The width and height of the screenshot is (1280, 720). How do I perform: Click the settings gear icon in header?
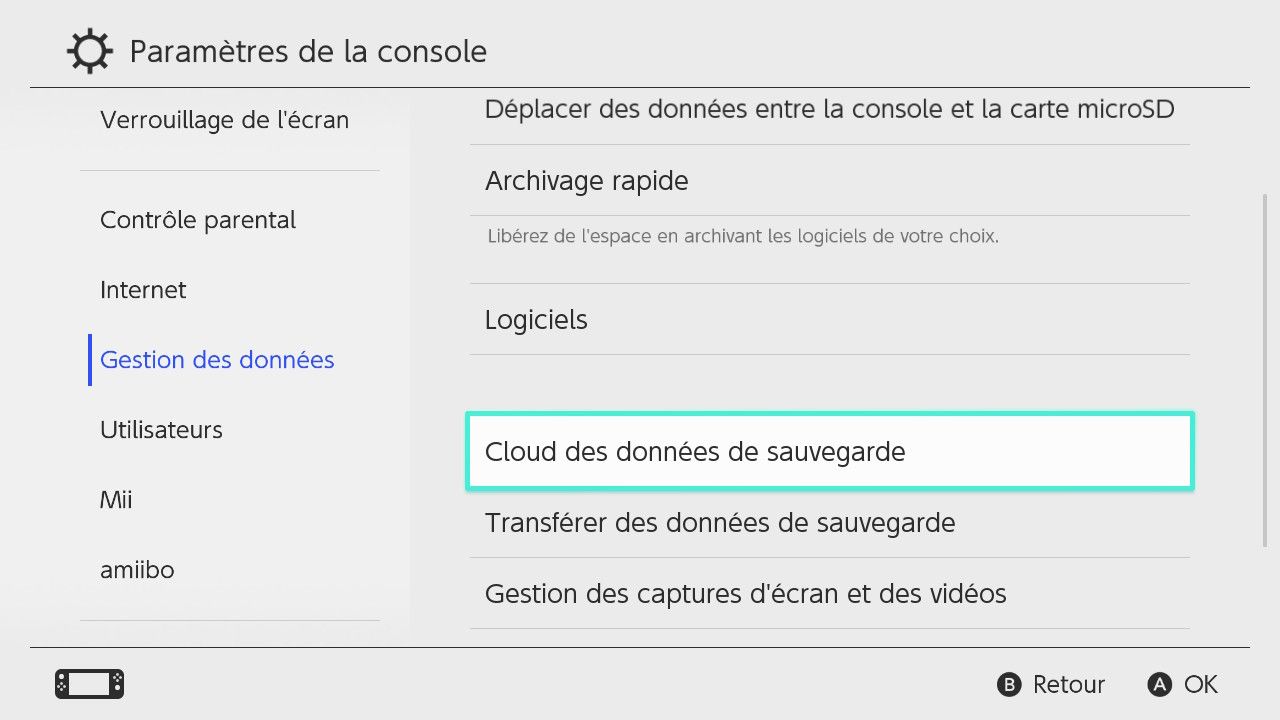[90, 51]
